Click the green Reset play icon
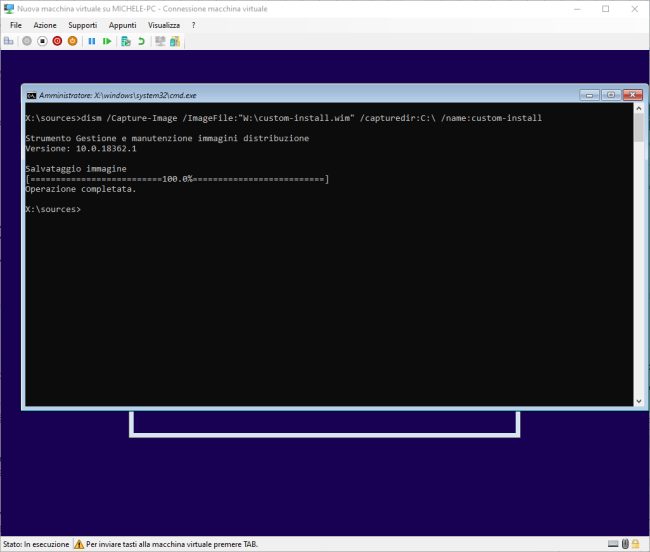This screenshot has width=650, height=552. [107, 41]
